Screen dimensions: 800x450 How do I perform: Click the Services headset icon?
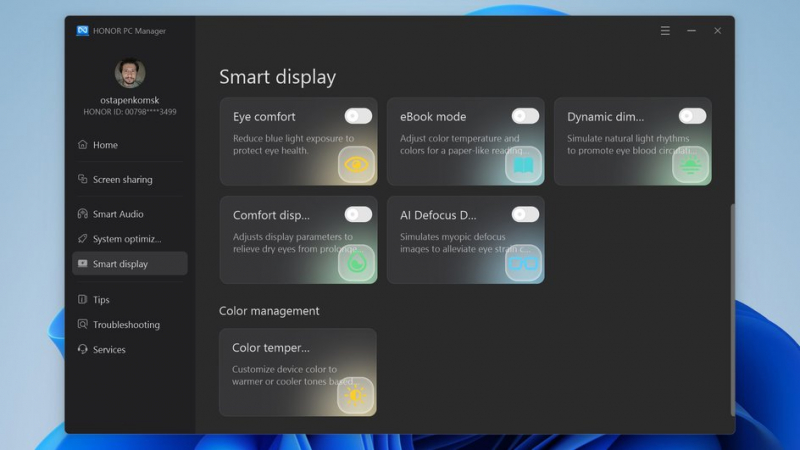click(x=82, y=349)
